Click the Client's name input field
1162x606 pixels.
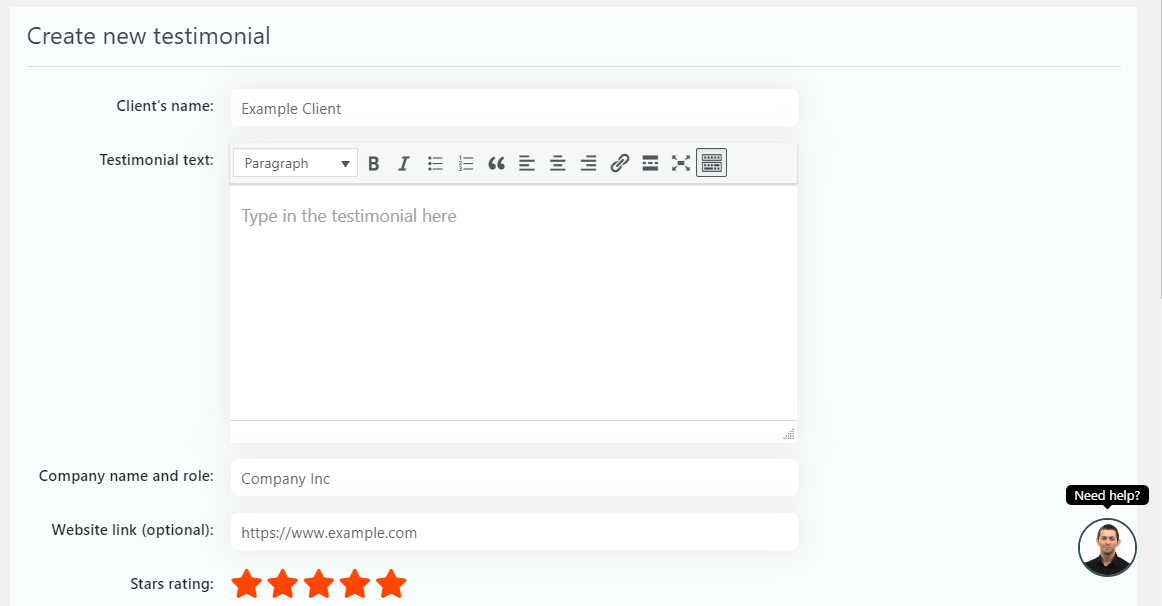click(x=513, y=107)
